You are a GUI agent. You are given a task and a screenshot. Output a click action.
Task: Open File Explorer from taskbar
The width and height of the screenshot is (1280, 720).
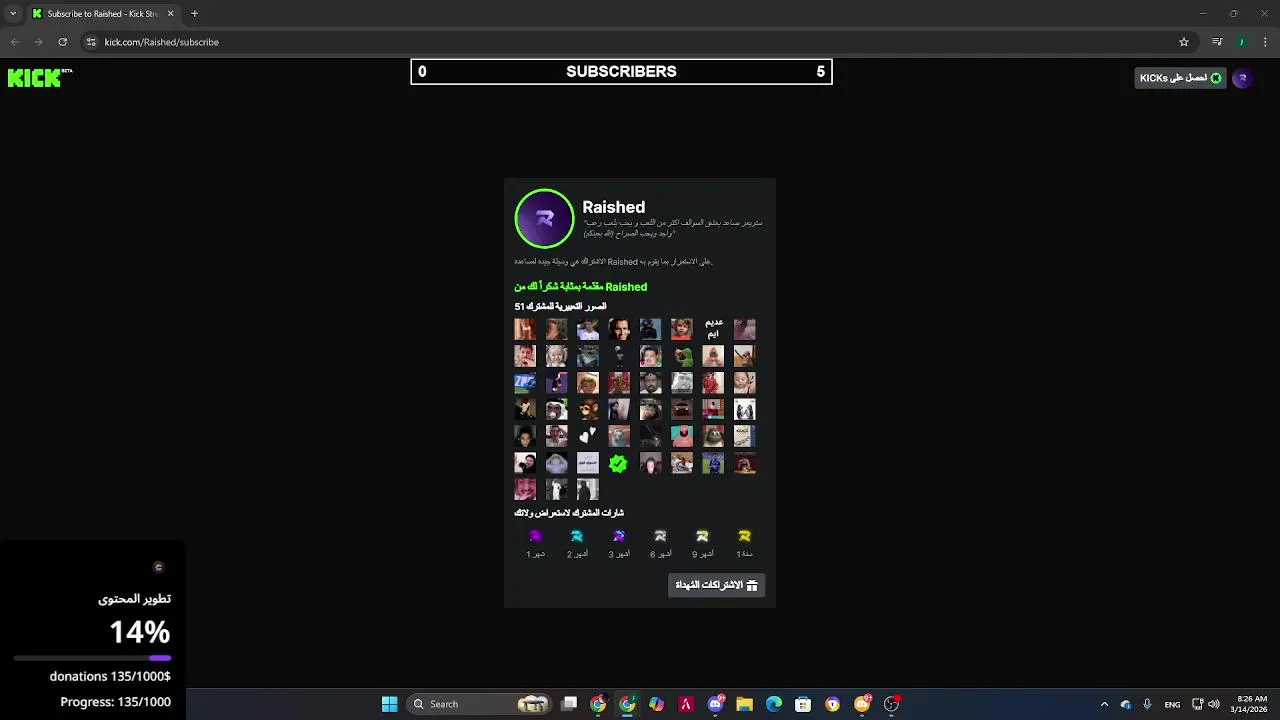click(x=744, y=704)
